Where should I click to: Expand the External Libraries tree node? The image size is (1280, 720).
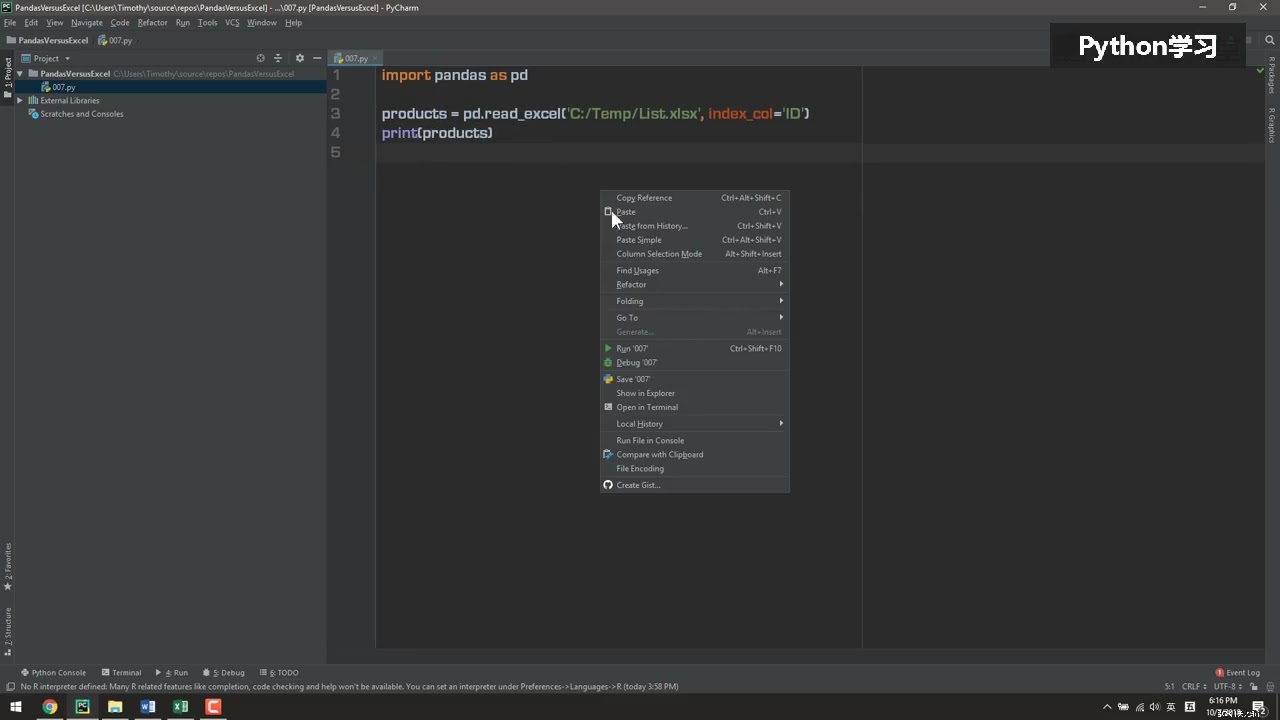[x=20, y=101]
